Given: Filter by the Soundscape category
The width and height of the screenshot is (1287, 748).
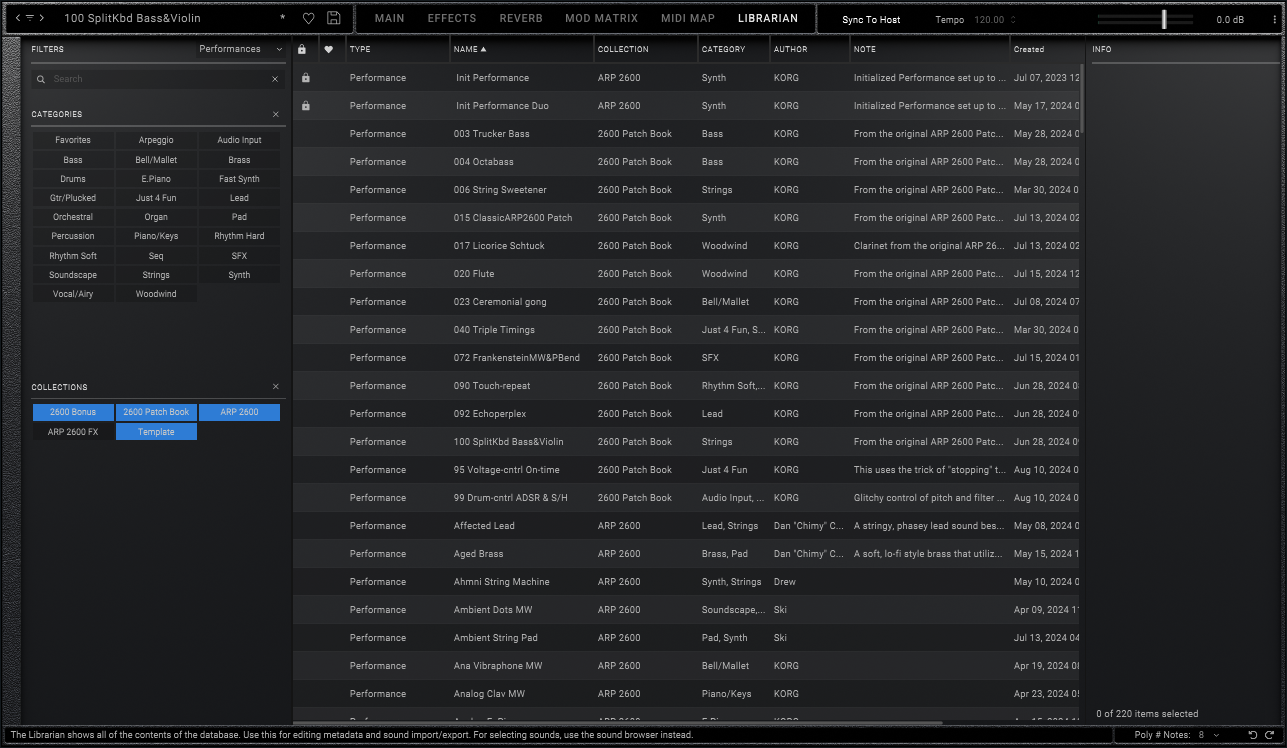Looking at the screenshot, I should [73, 275].
